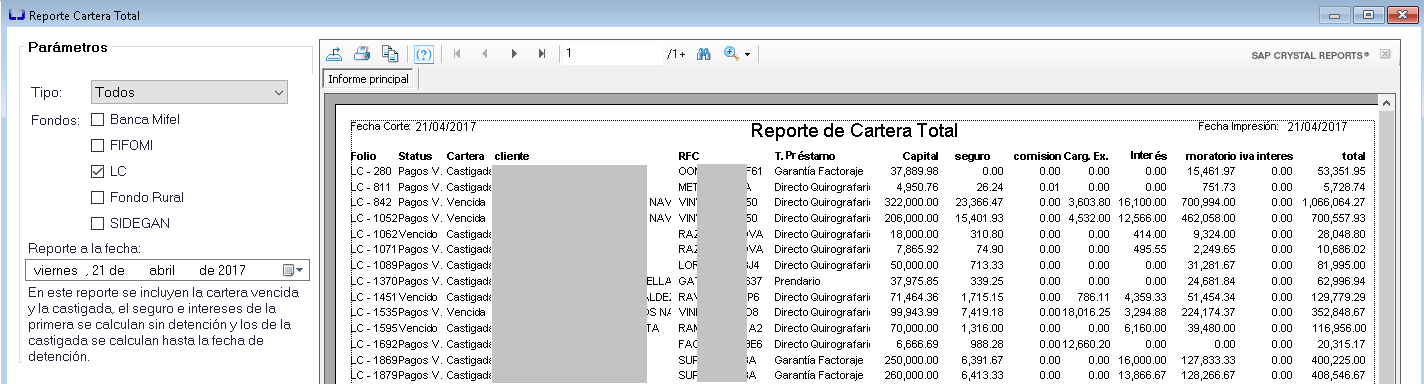Image resolution: width=1424 pixels, height=384 pixels.
Task: Go to next page arrow
Action: [514, 53]
